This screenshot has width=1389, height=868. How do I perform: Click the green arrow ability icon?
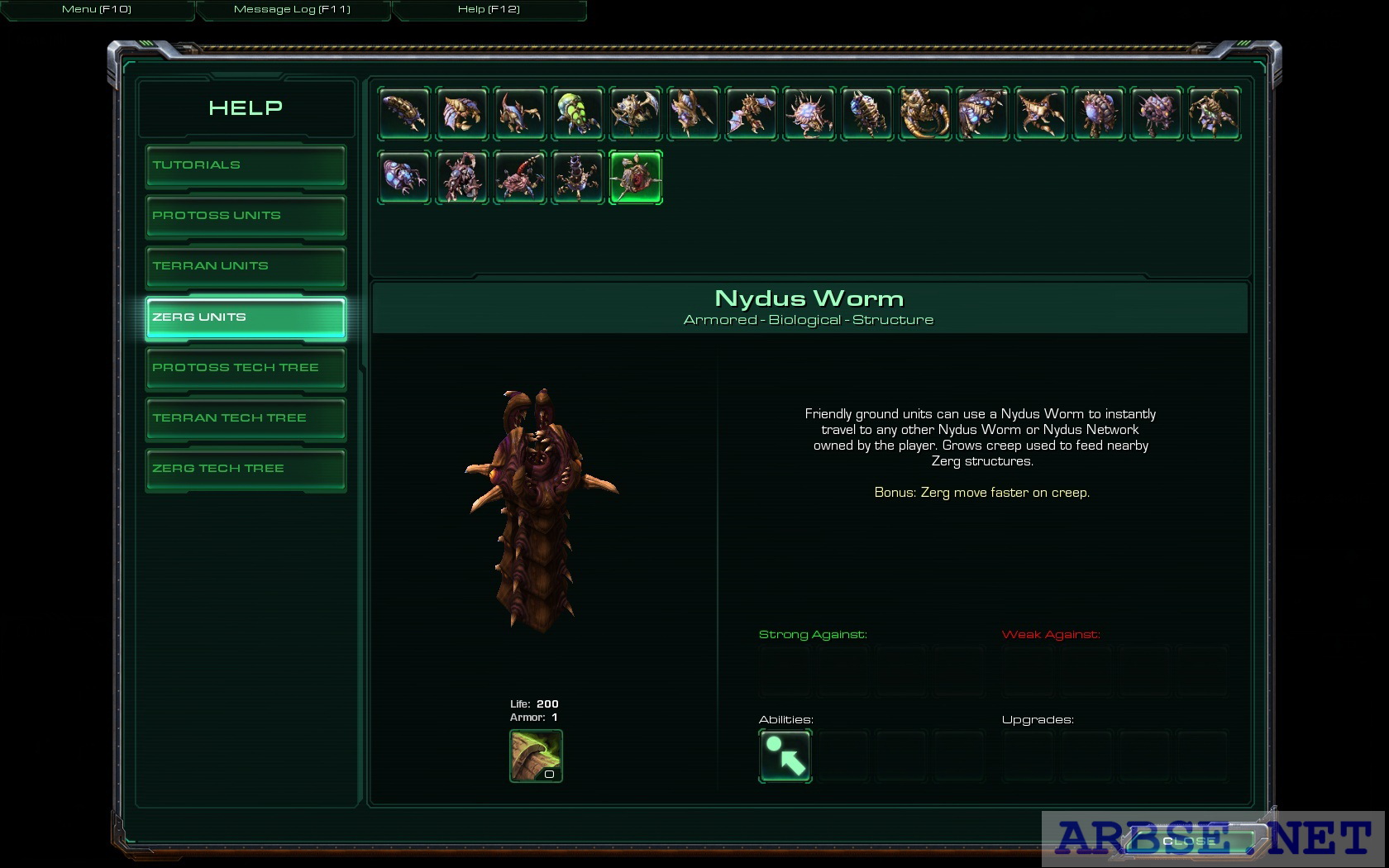click(x=785, y=756)
